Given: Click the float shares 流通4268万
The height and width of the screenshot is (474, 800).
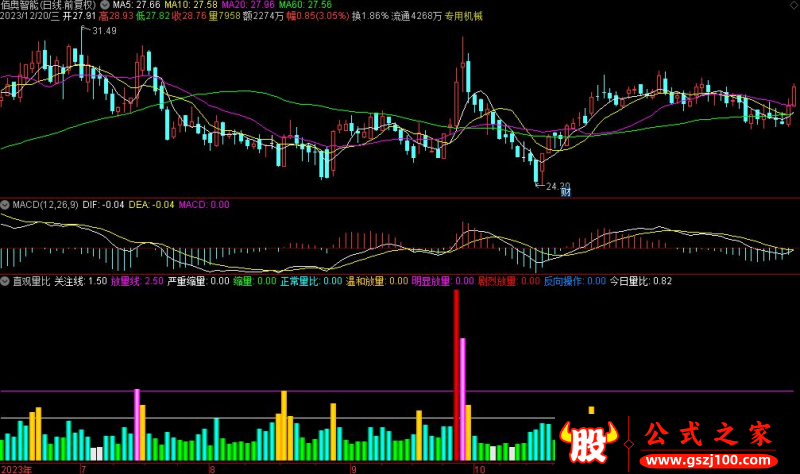Looking at the screenshot, I should (416, 16).
